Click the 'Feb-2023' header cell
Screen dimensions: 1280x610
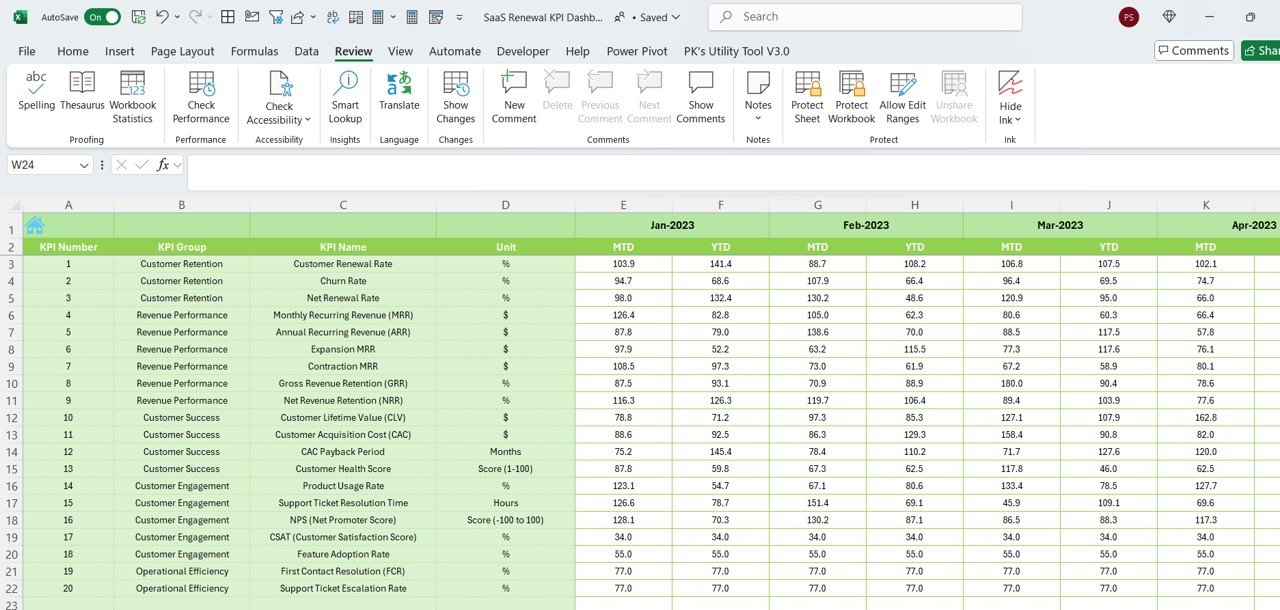point(866,226)
